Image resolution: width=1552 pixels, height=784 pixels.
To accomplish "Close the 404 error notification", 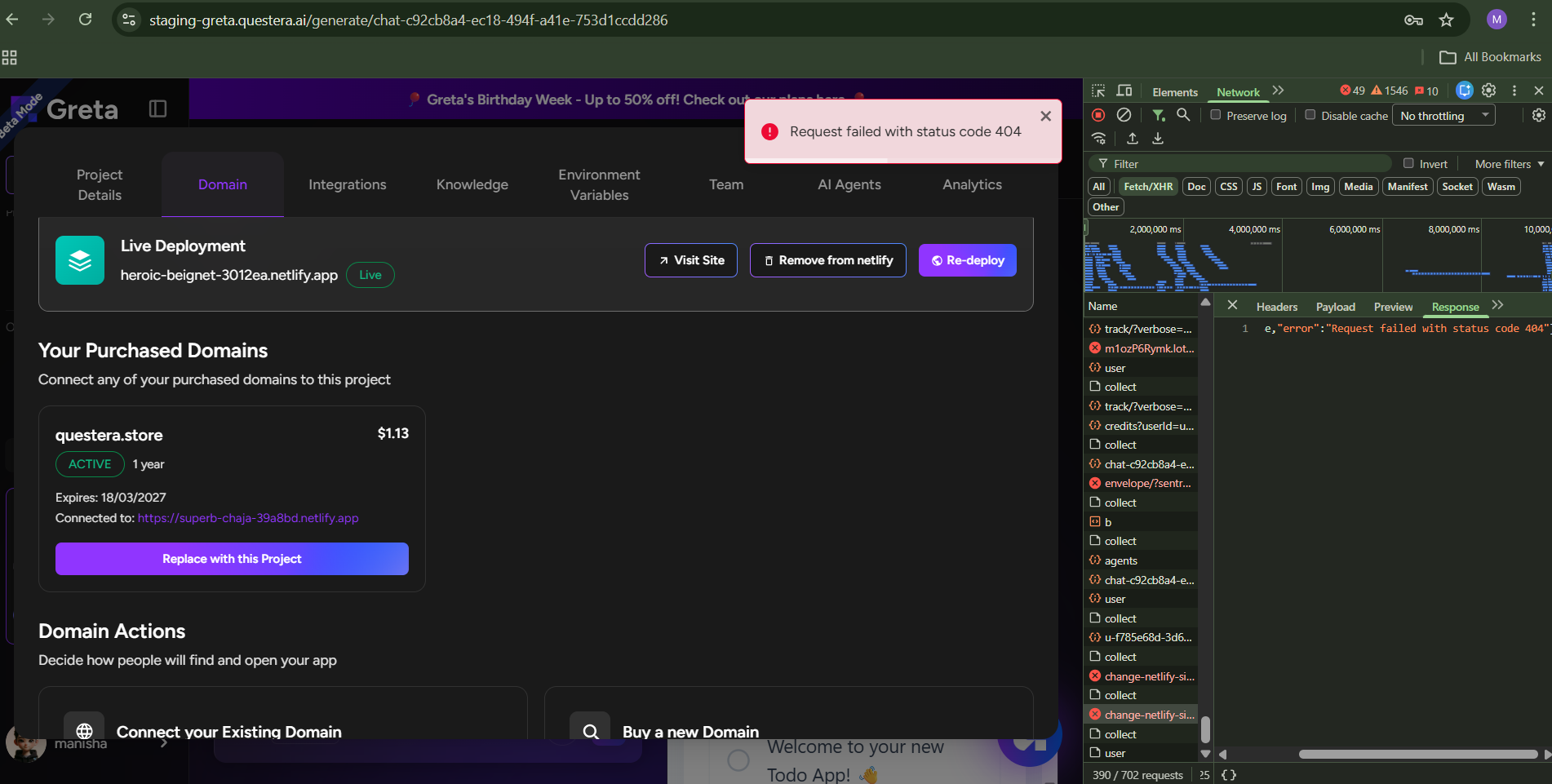I will 1045,117.
